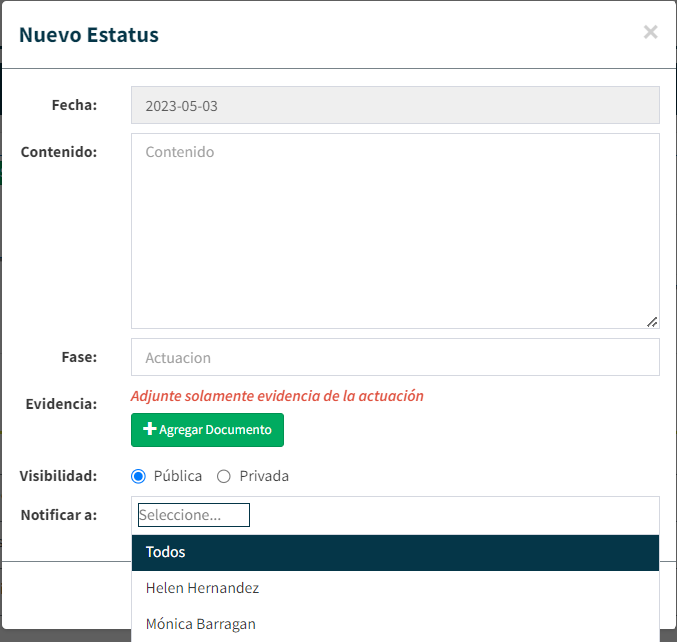Select the Pública visibility radio button

[x=138, y=476]
